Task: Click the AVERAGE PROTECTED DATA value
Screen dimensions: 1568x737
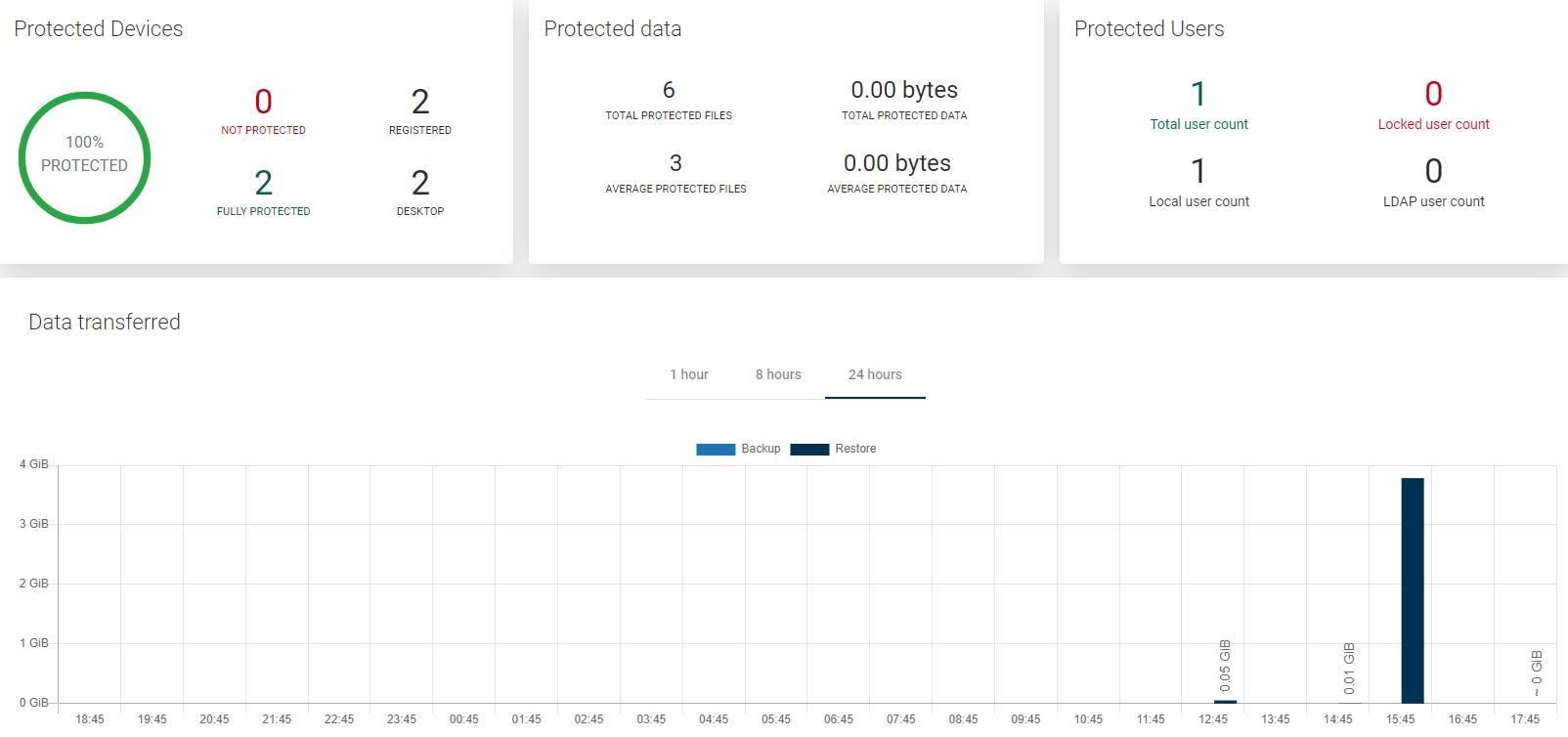Action: [x=896, y=163]
